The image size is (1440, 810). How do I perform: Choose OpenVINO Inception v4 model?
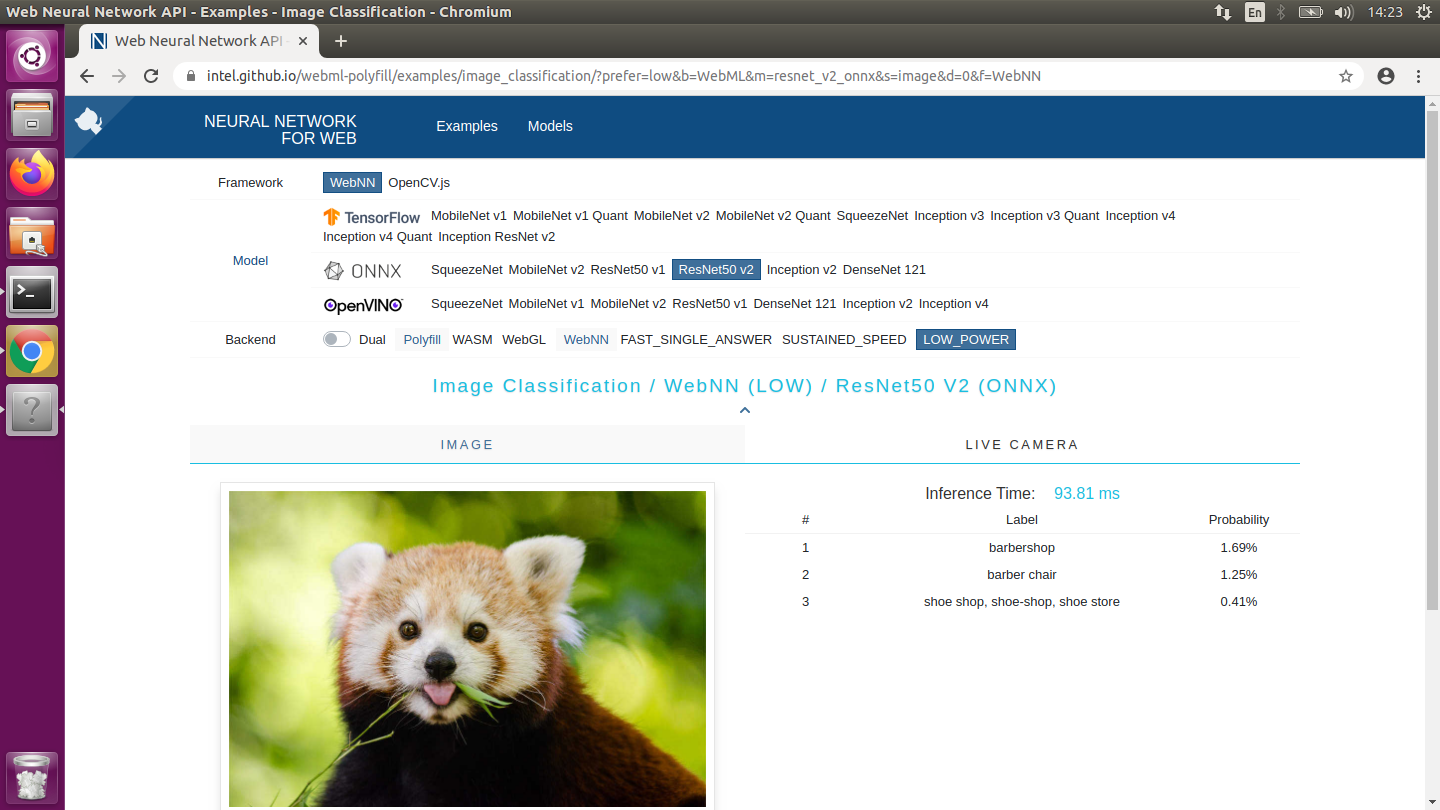pos(953,304)
